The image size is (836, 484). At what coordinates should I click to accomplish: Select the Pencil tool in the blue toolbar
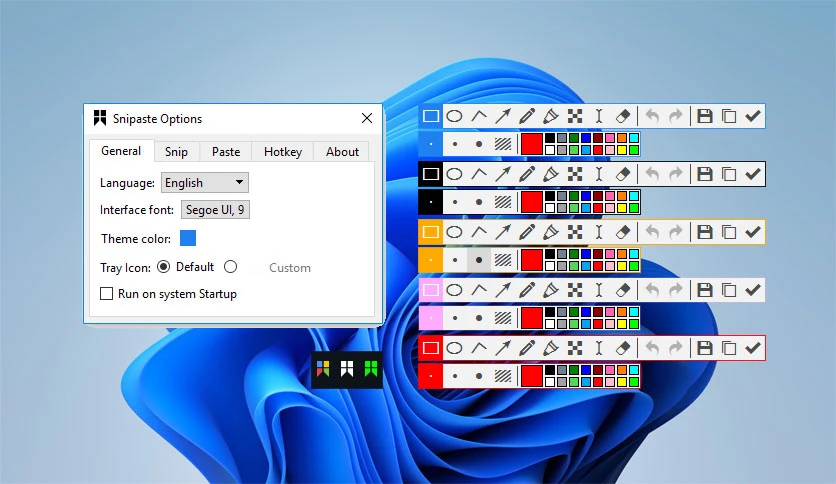pos(527,116)
